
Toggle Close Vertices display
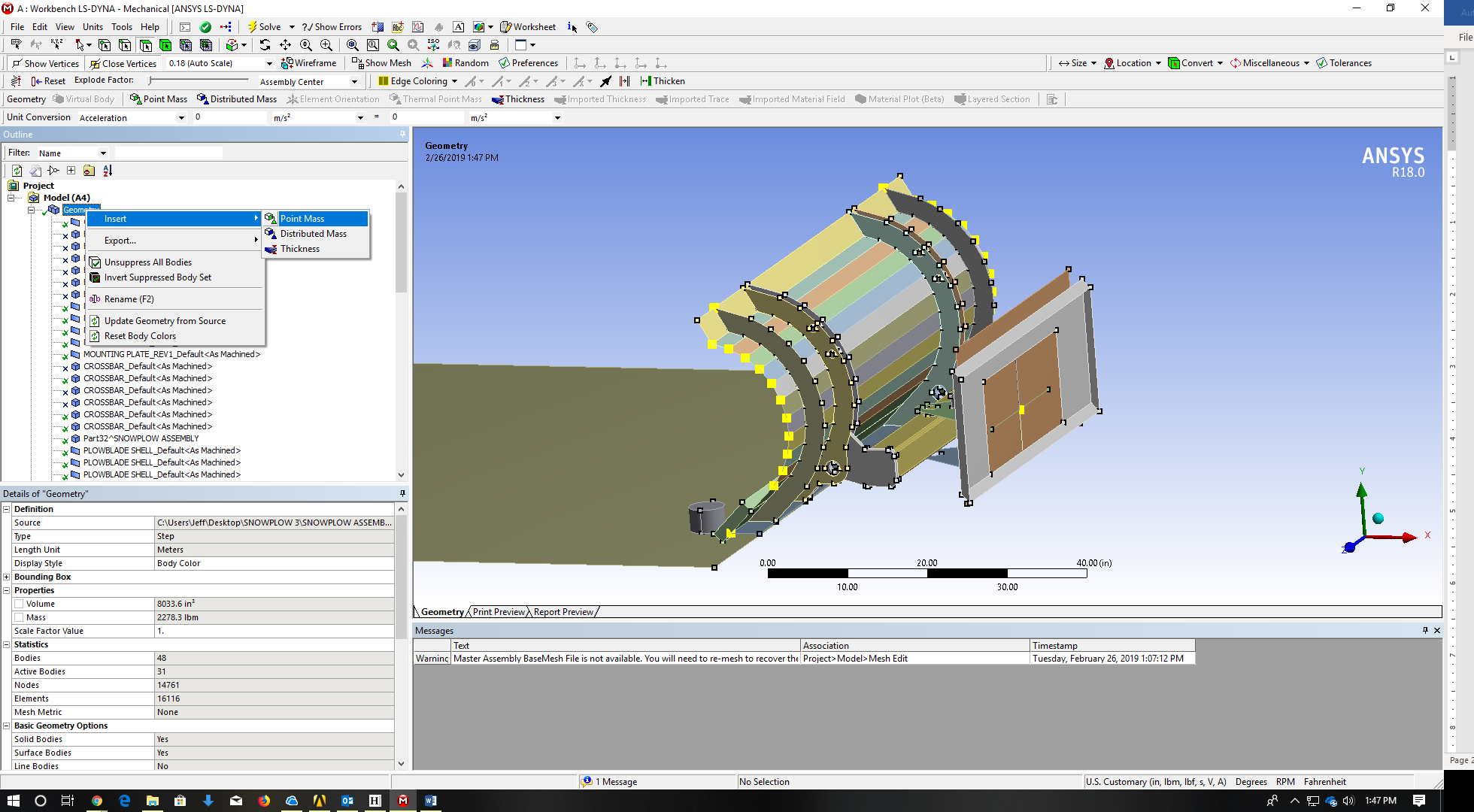(123, 63)
